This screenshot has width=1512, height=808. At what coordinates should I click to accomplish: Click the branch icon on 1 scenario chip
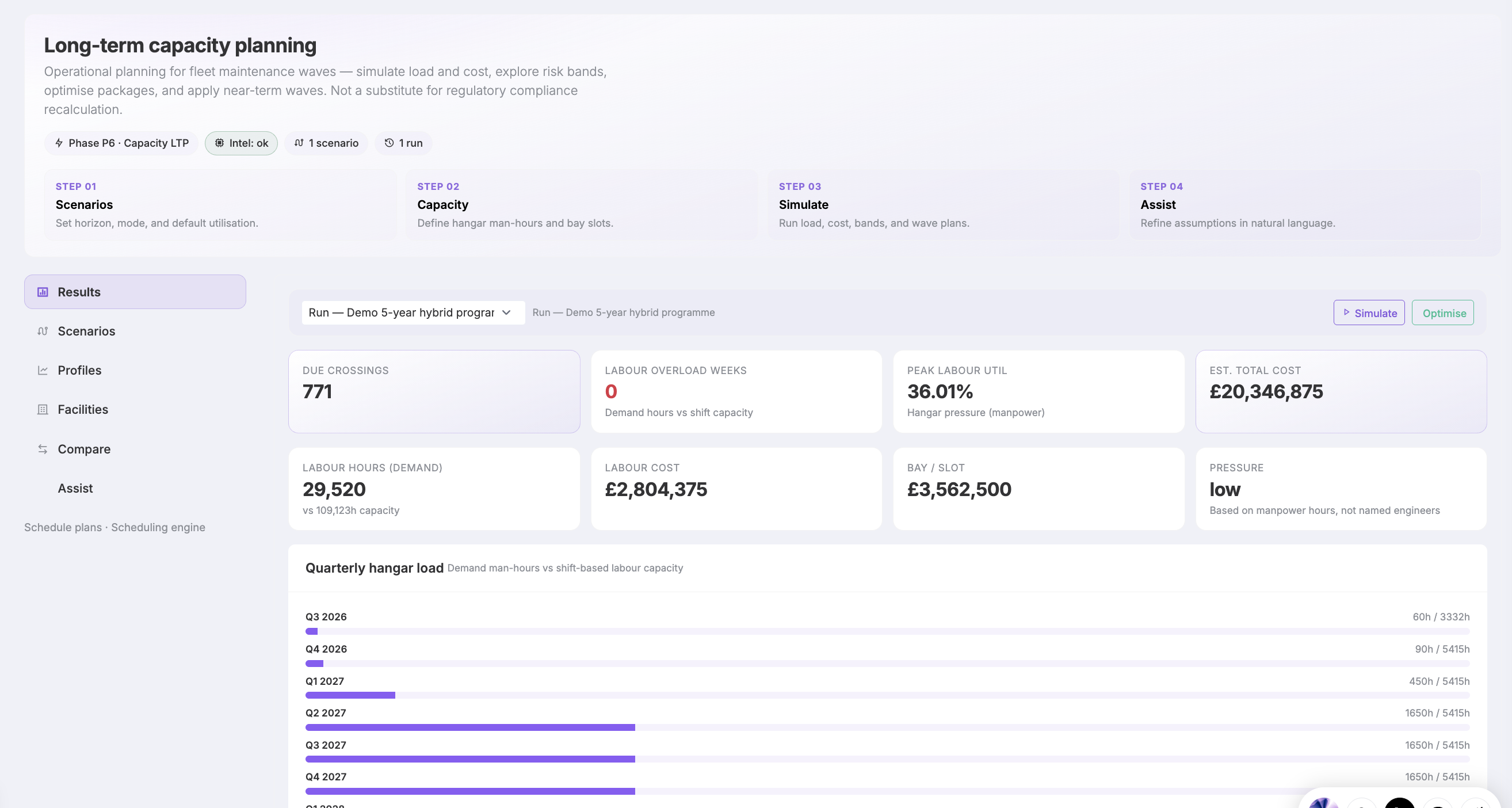click(x=299, y=143)
